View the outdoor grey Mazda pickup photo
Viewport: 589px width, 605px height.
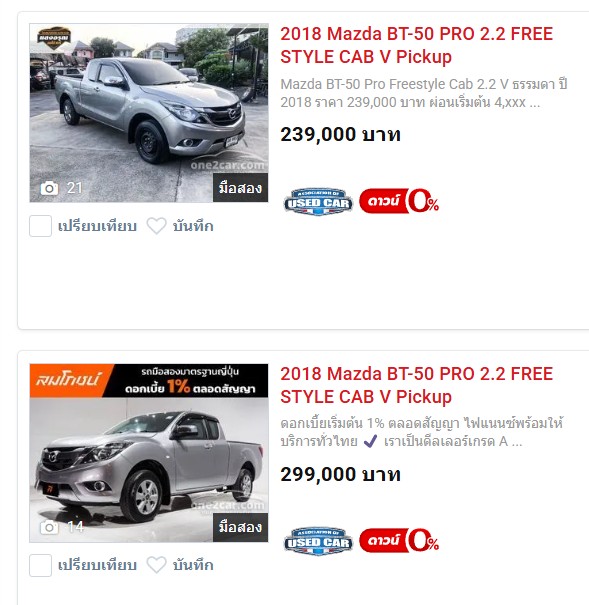tap(149, 113)
